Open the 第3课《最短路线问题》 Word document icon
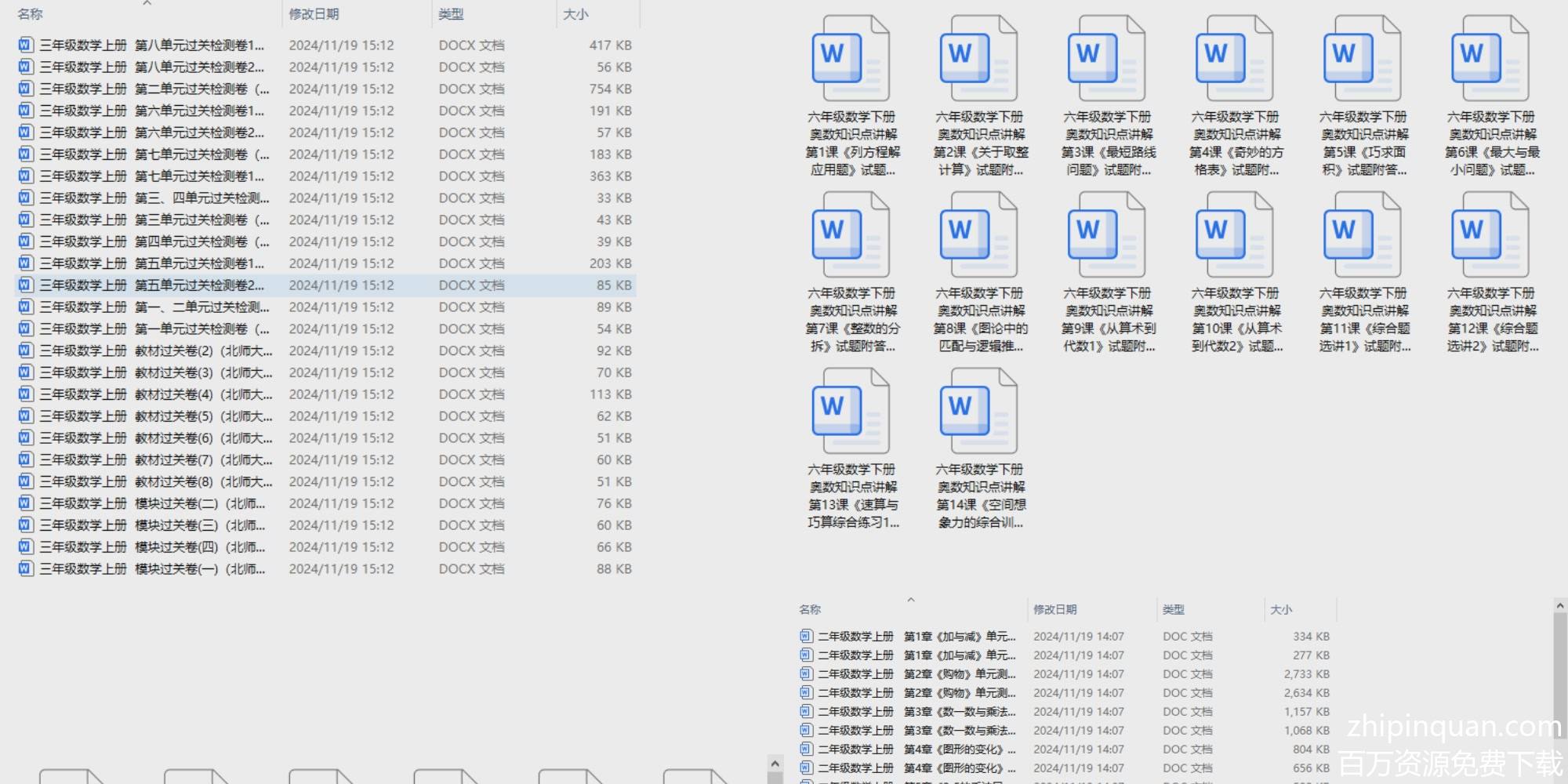The width and height of the screenshot is (1568, 784). click(x=1106, y=60)
